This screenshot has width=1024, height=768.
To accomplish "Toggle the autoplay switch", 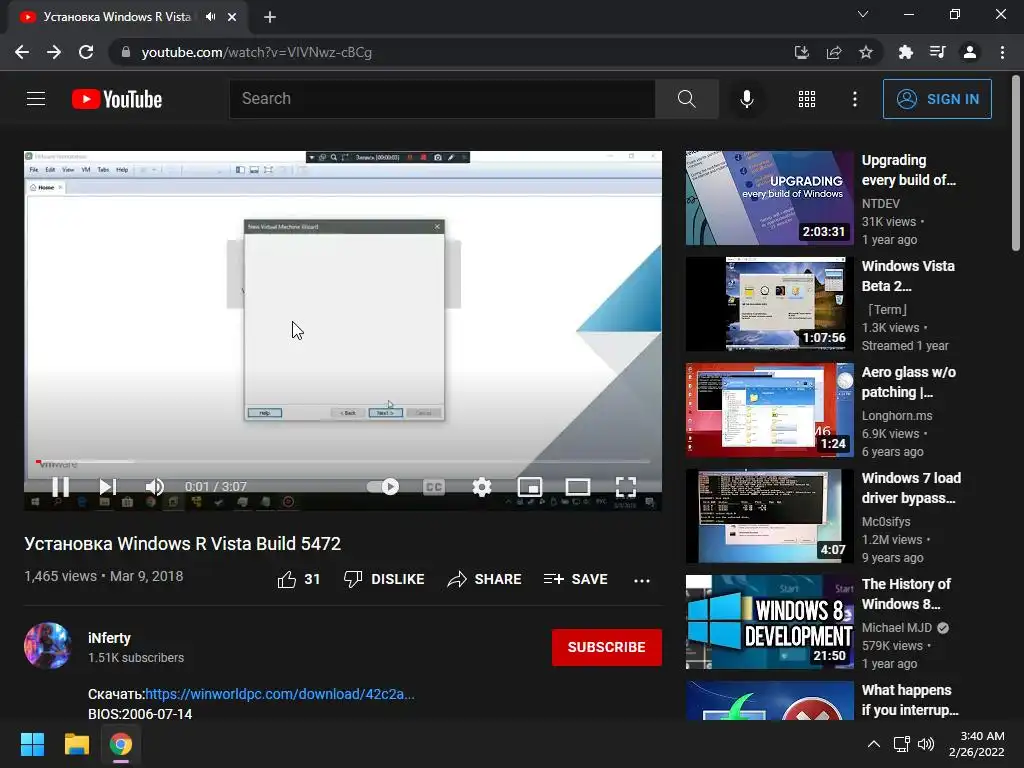I will tap(383, 487).
